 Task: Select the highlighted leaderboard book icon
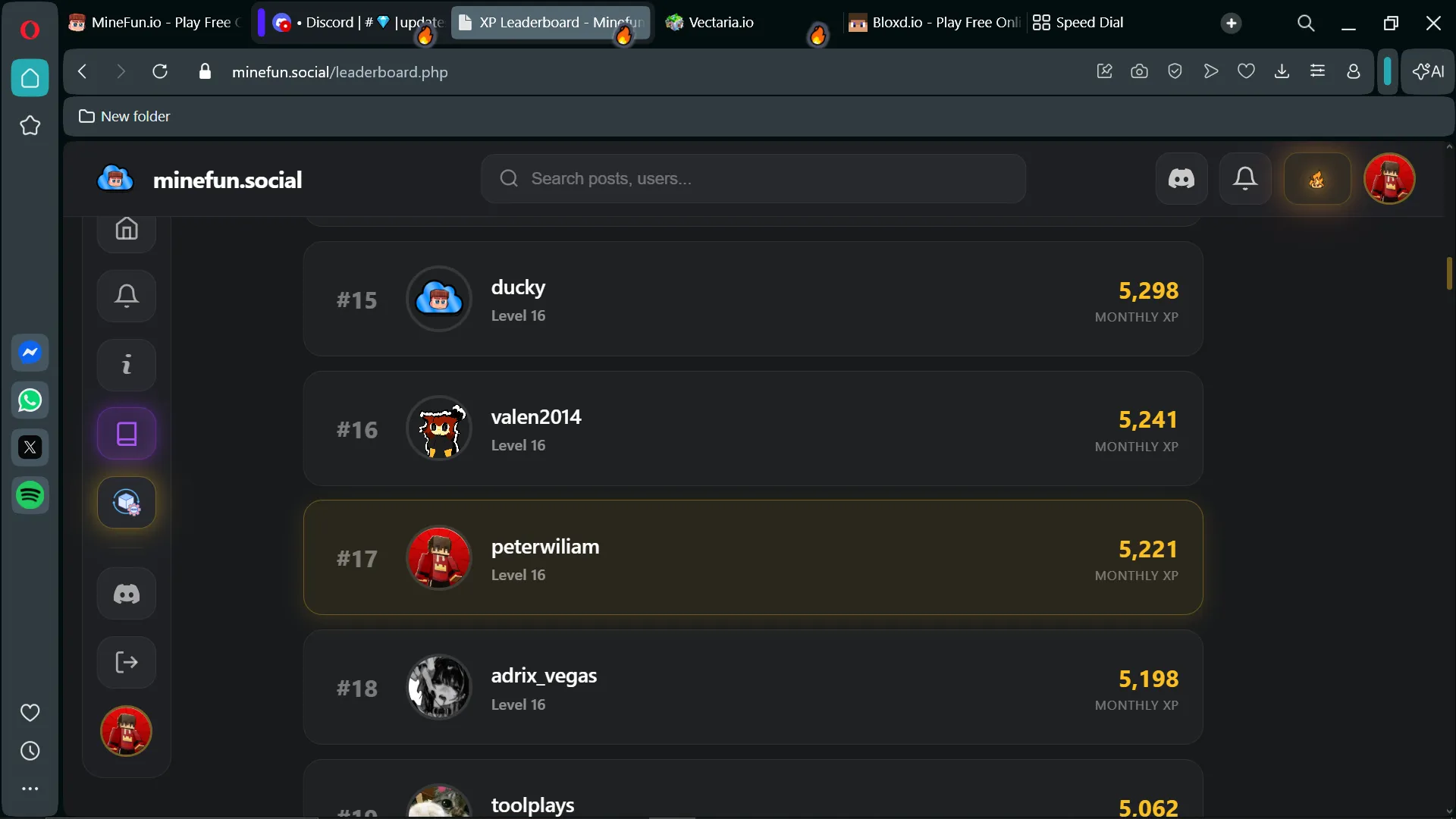point(127,434)
